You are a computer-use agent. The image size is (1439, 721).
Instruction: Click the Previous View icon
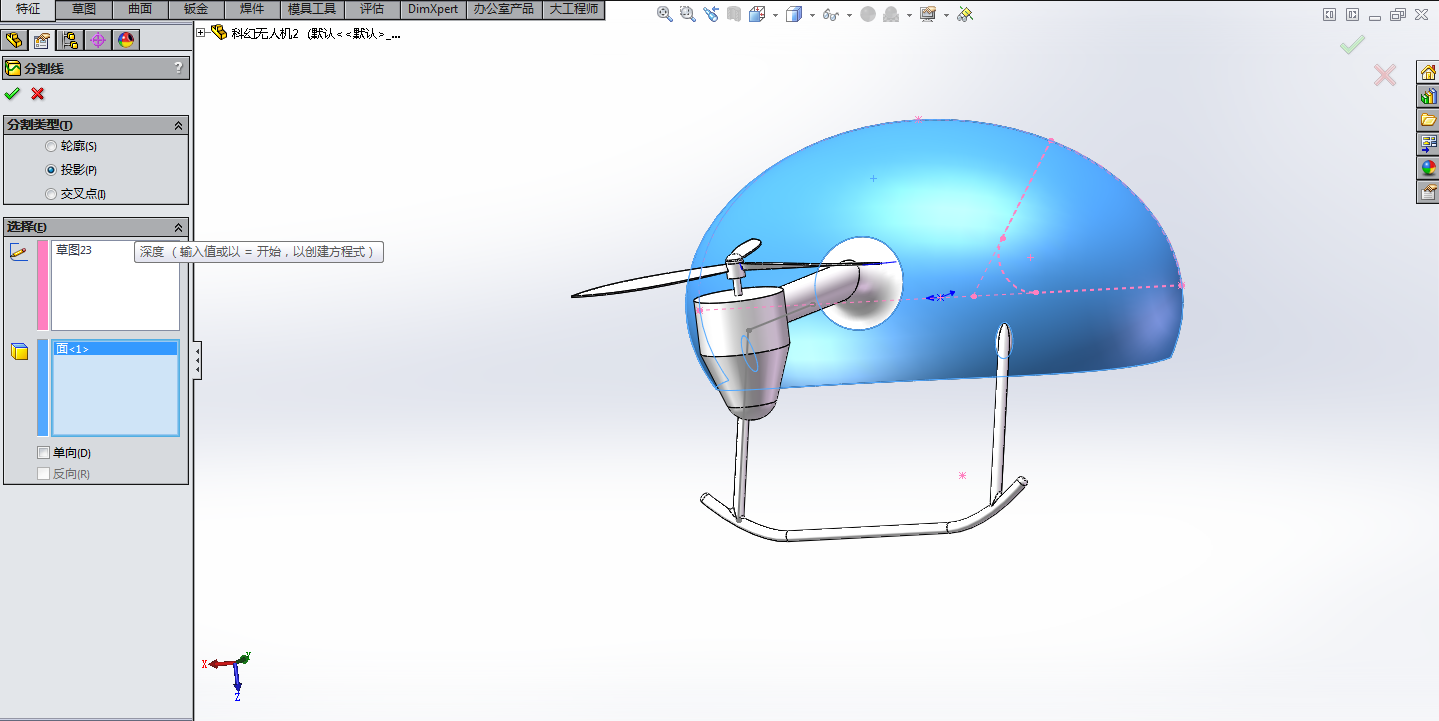coord(710,14)
